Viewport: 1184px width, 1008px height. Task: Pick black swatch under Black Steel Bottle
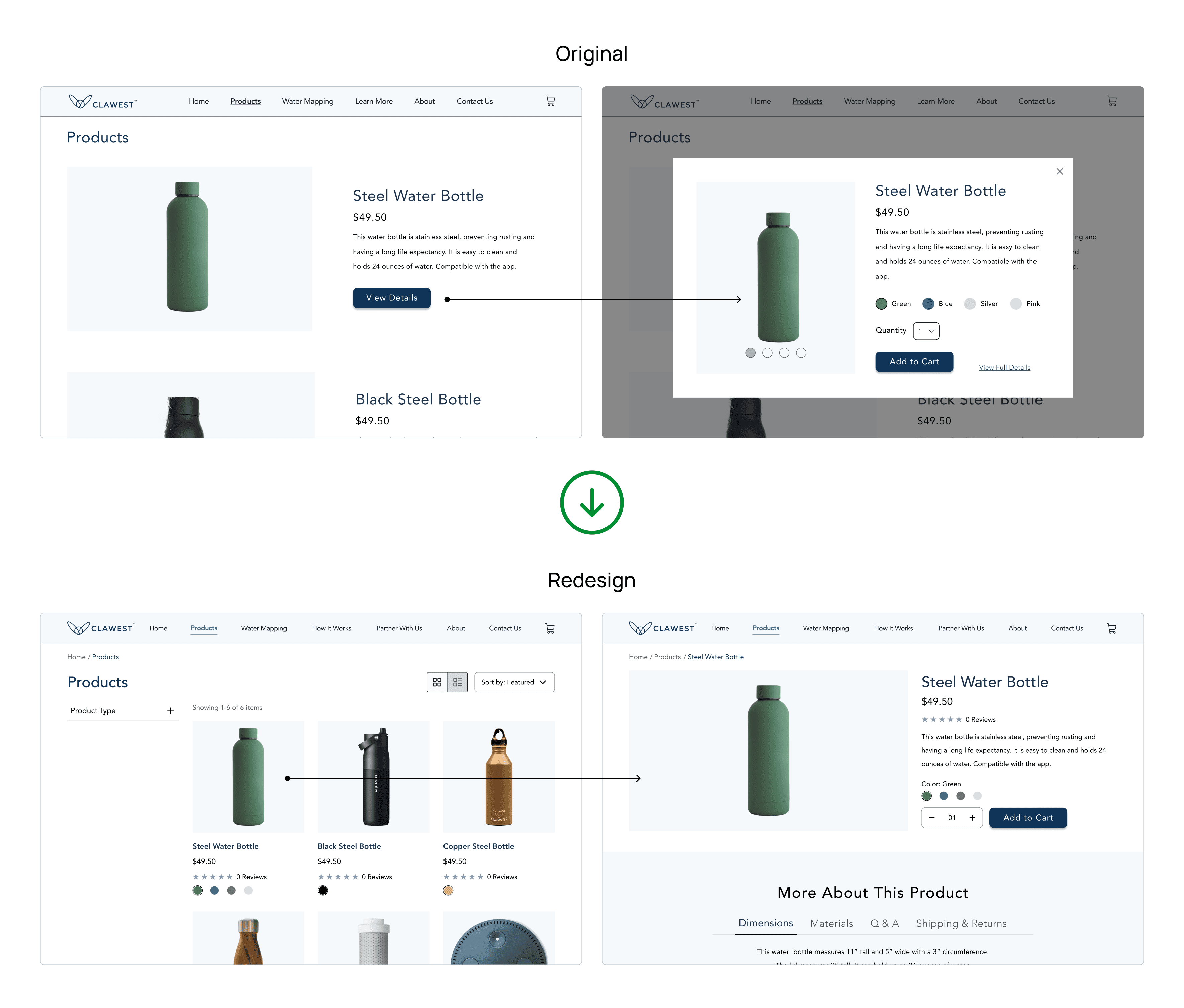coord(323,890)
